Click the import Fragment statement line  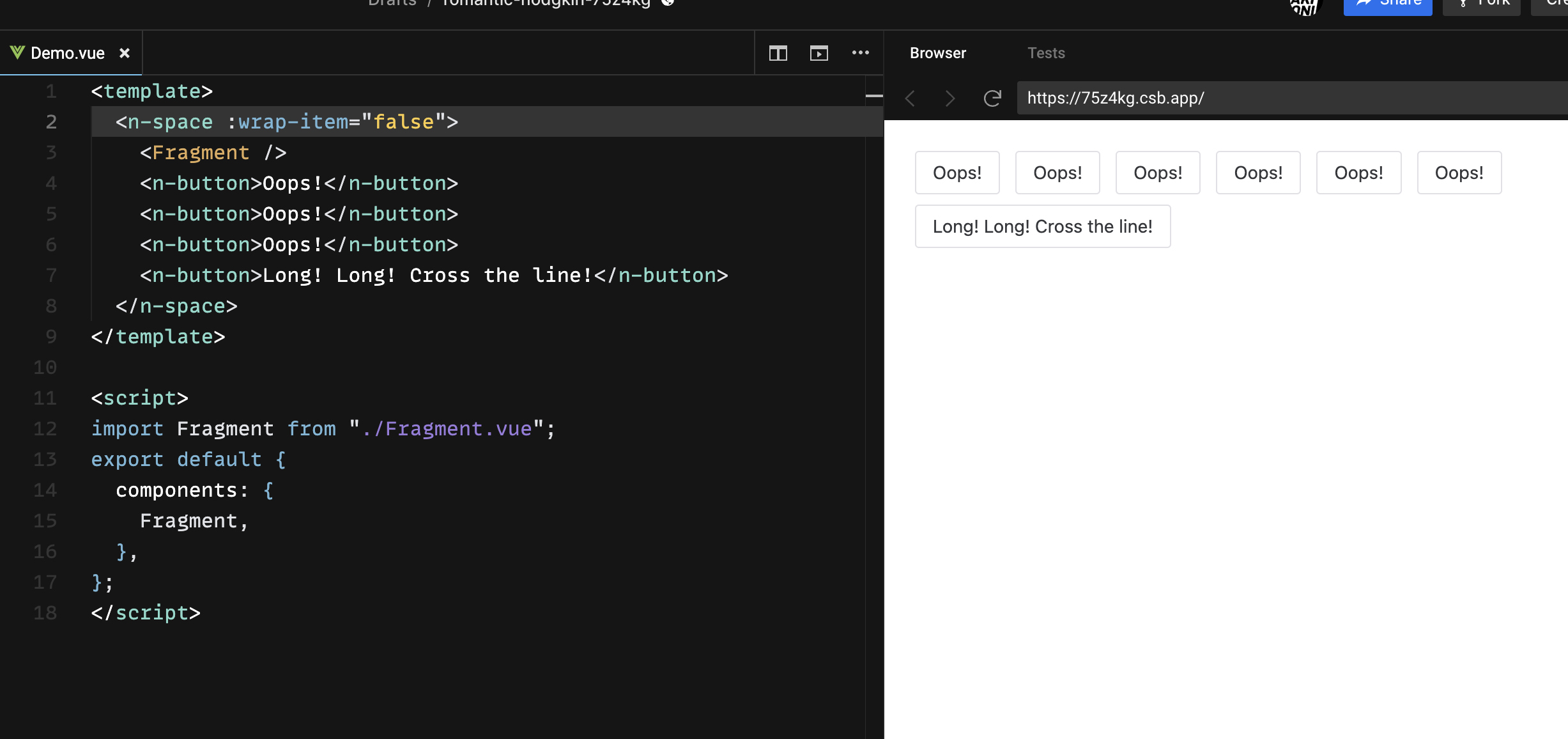coord(323,428)
